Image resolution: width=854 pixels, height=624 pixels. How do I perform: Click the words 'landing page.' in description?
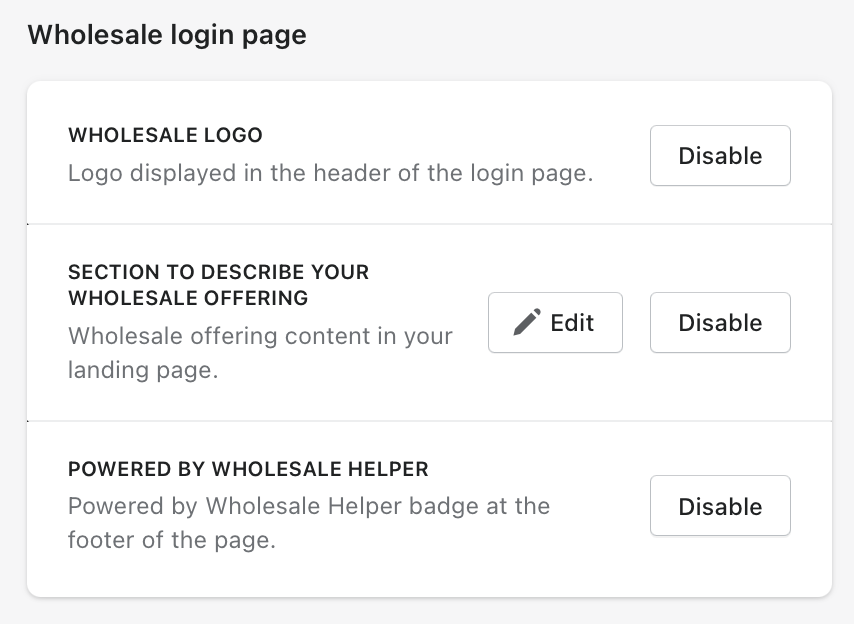(143, 370)
